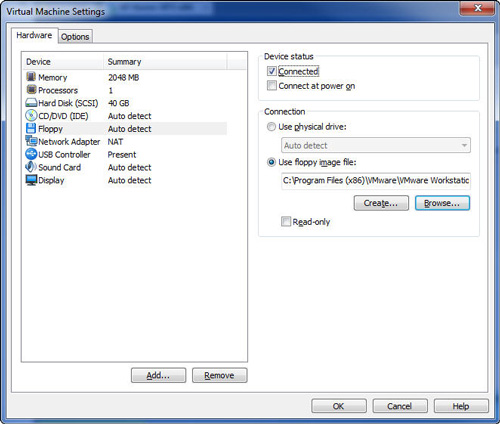Enable Connect at power on
This screenshot has height=424, width=500.
tap(272, 86)
